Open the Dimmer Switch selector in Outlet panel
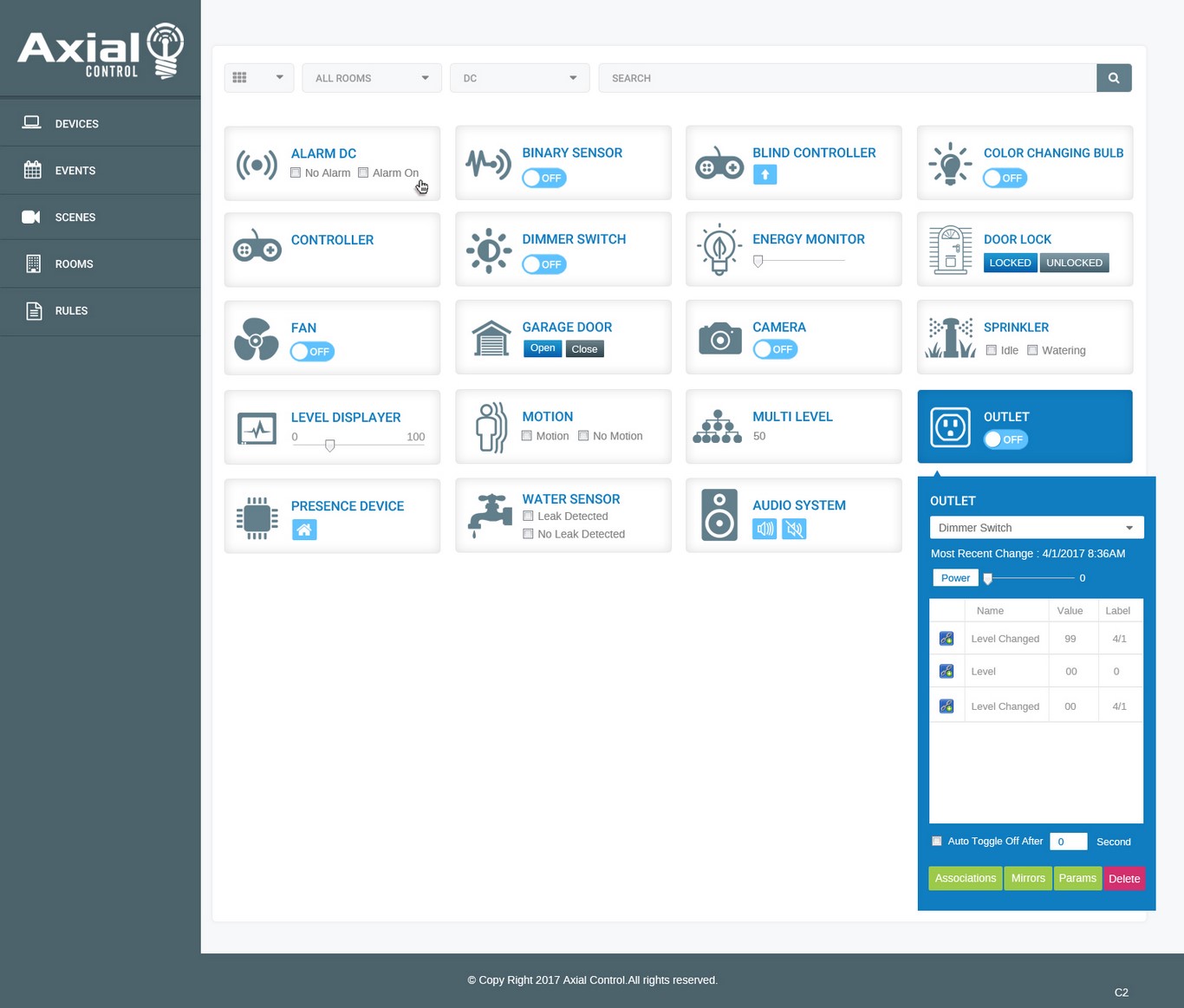Screen dimensions: 1184x1008 click(x=1036, y=527)
